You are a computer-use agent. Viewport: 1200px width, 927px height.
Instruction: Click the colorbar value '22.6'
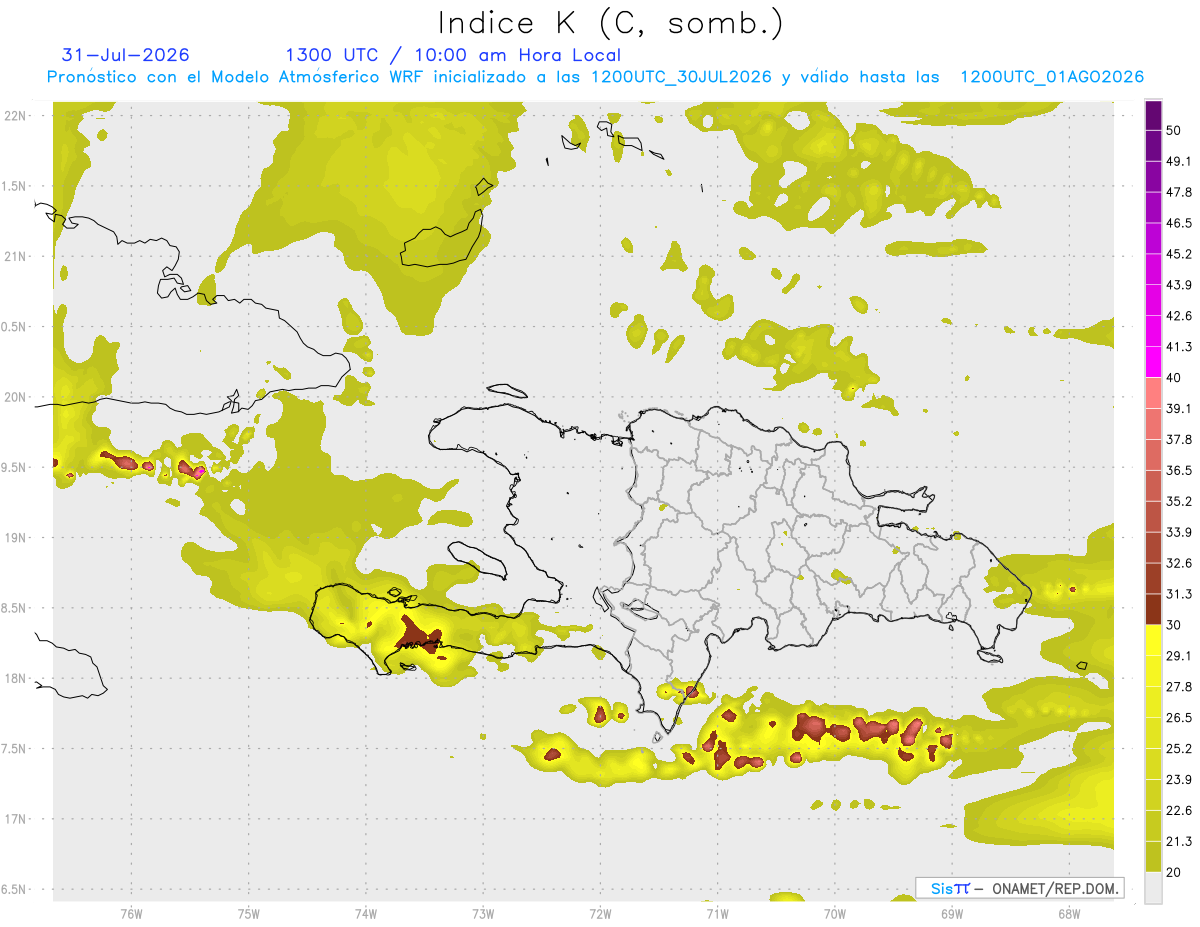[1179, 811]
